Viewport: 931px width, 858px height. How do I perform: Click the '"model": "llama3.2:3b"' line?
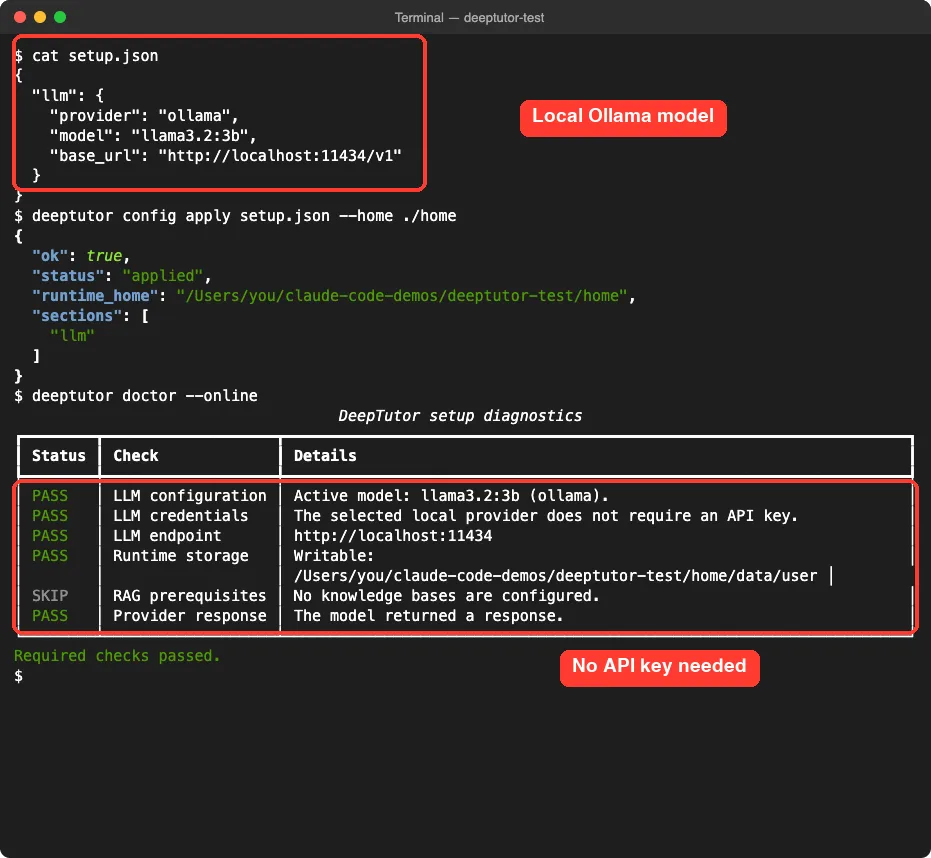coord(153,136)
